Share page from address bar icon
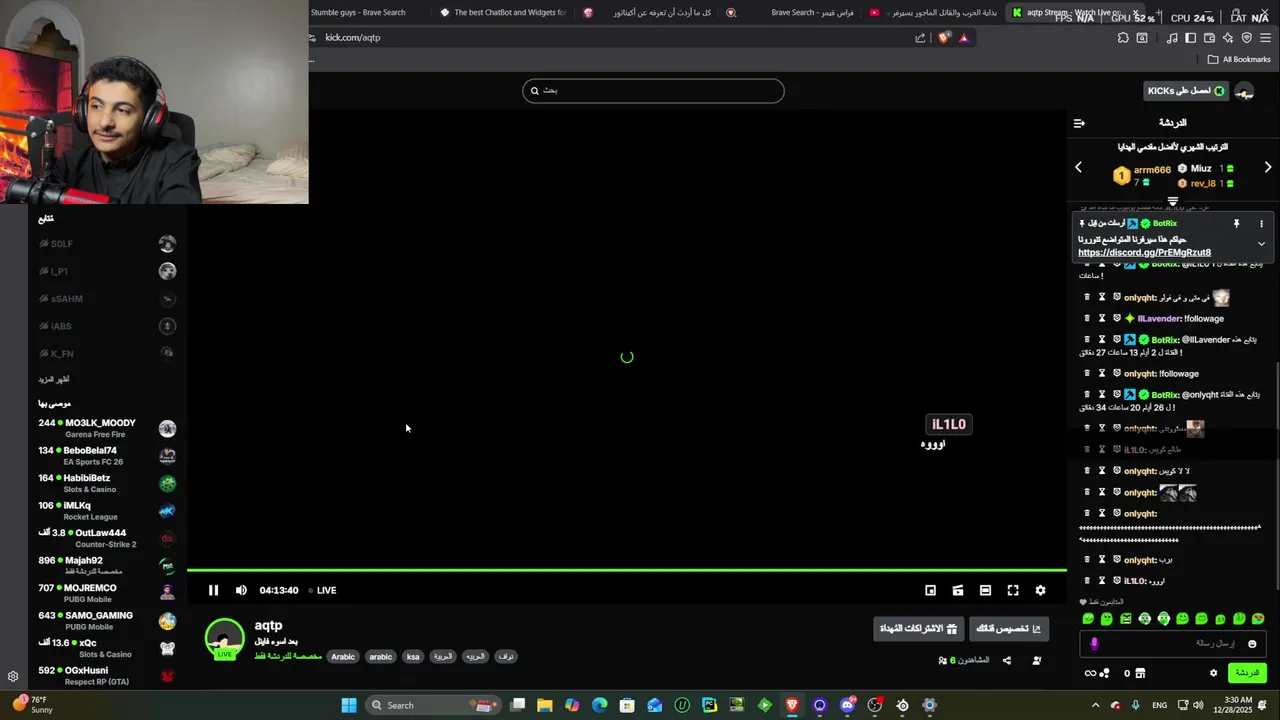The width and height of the screenshot is (1280, 720). click(920, 38)
